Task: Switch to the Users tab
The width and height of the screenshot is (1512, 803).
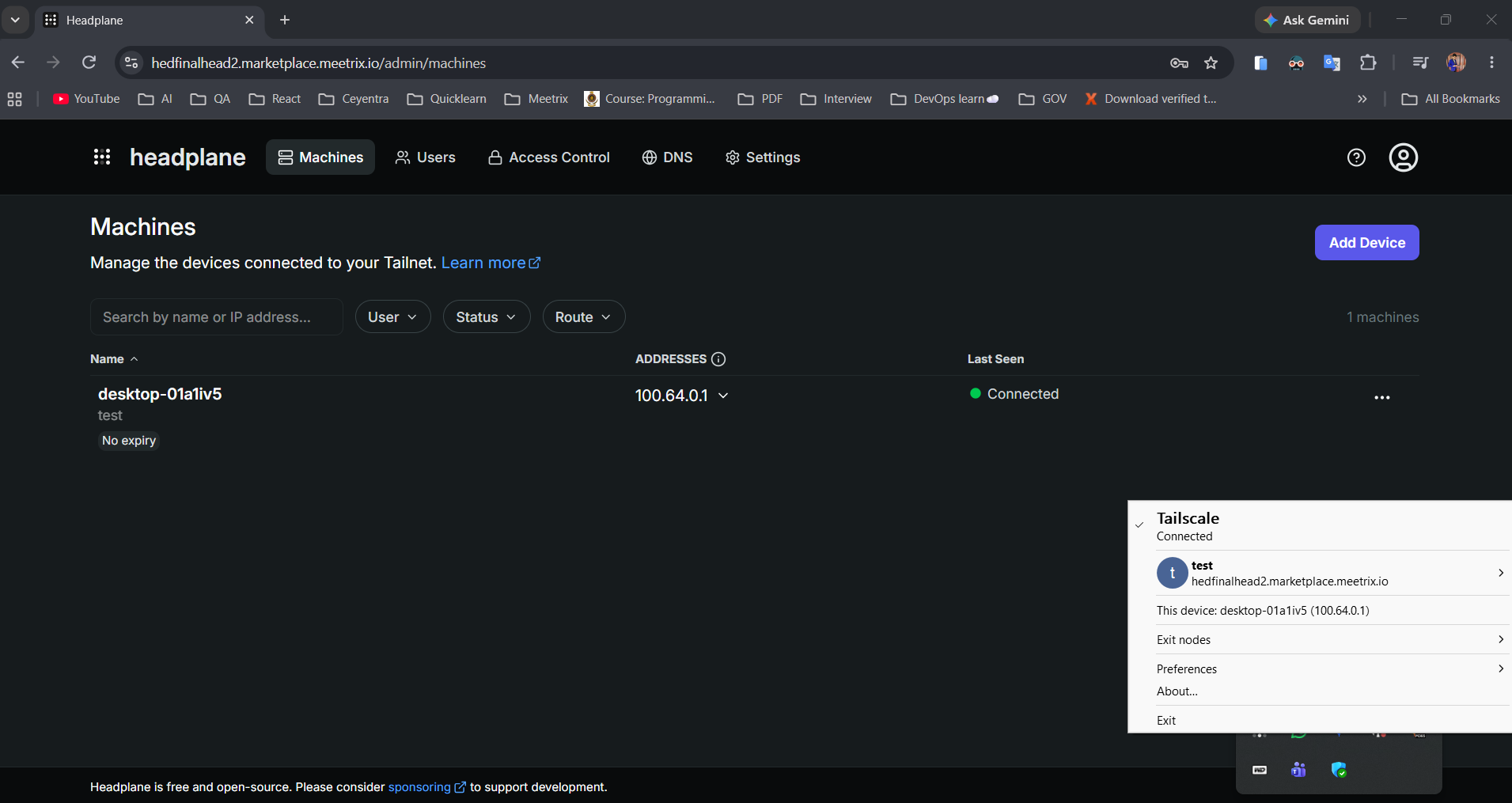Action: pyautogui.click(x=426, y=157)
